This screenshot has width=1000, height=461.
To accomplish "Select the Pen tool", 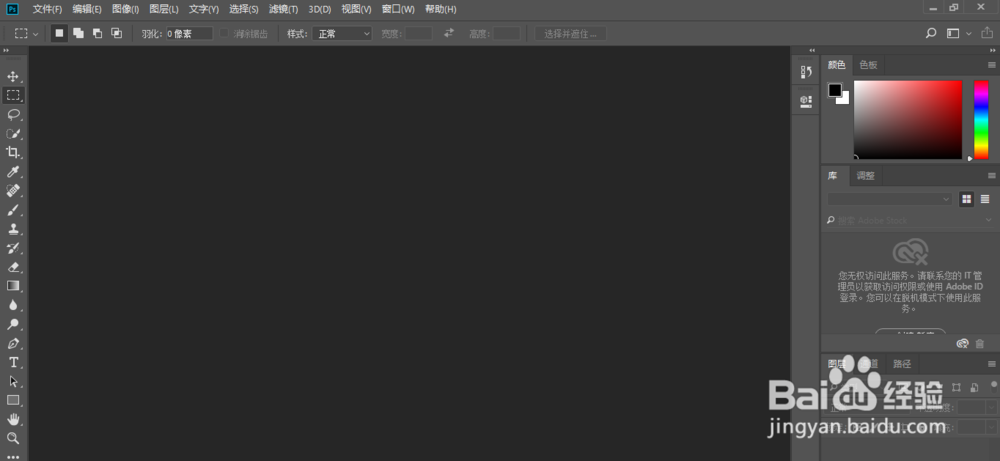I will pyautogui.click(x=13, y=343).
